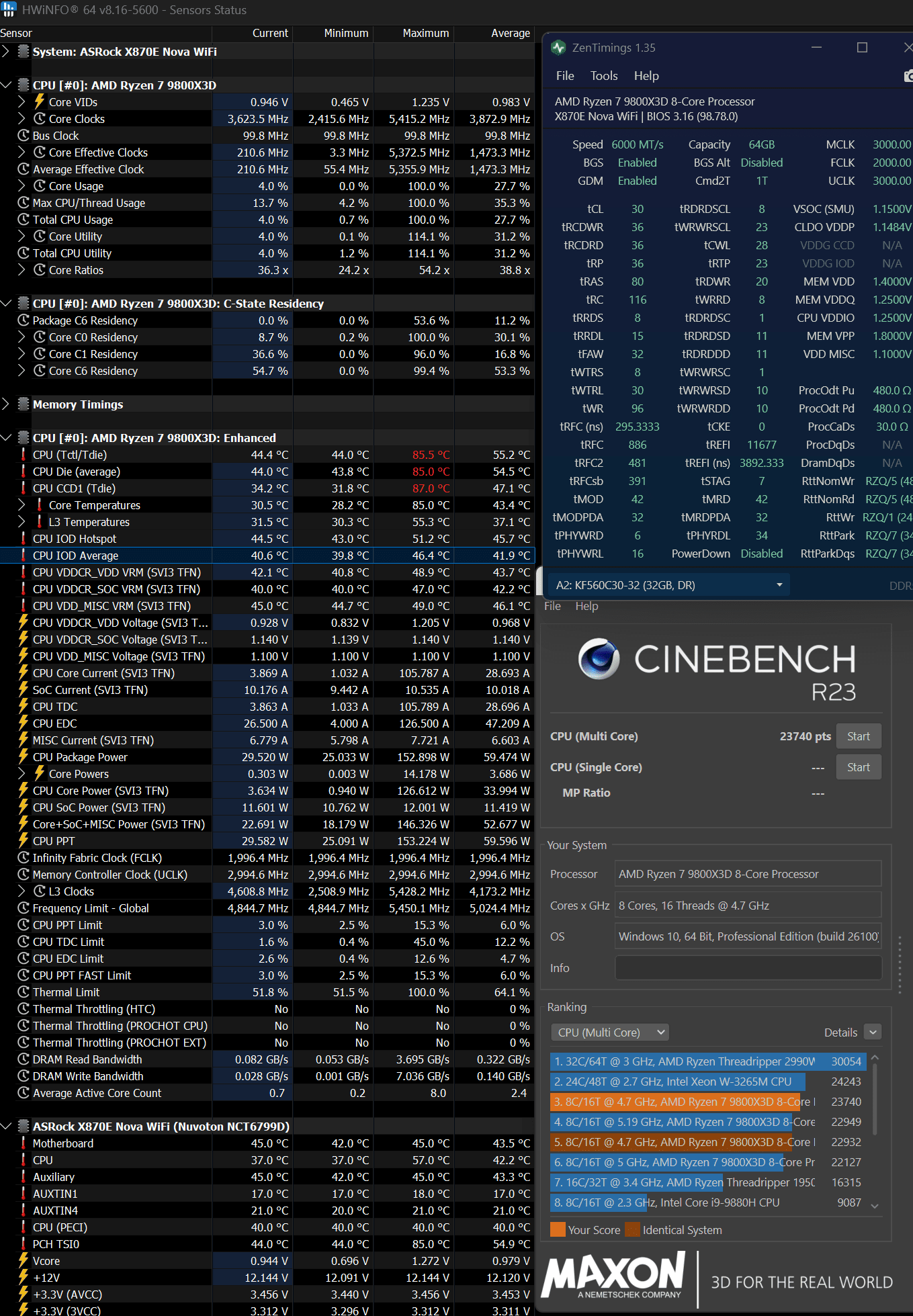
Task: Open the Cinebench File menu
Action: [552, 606]
